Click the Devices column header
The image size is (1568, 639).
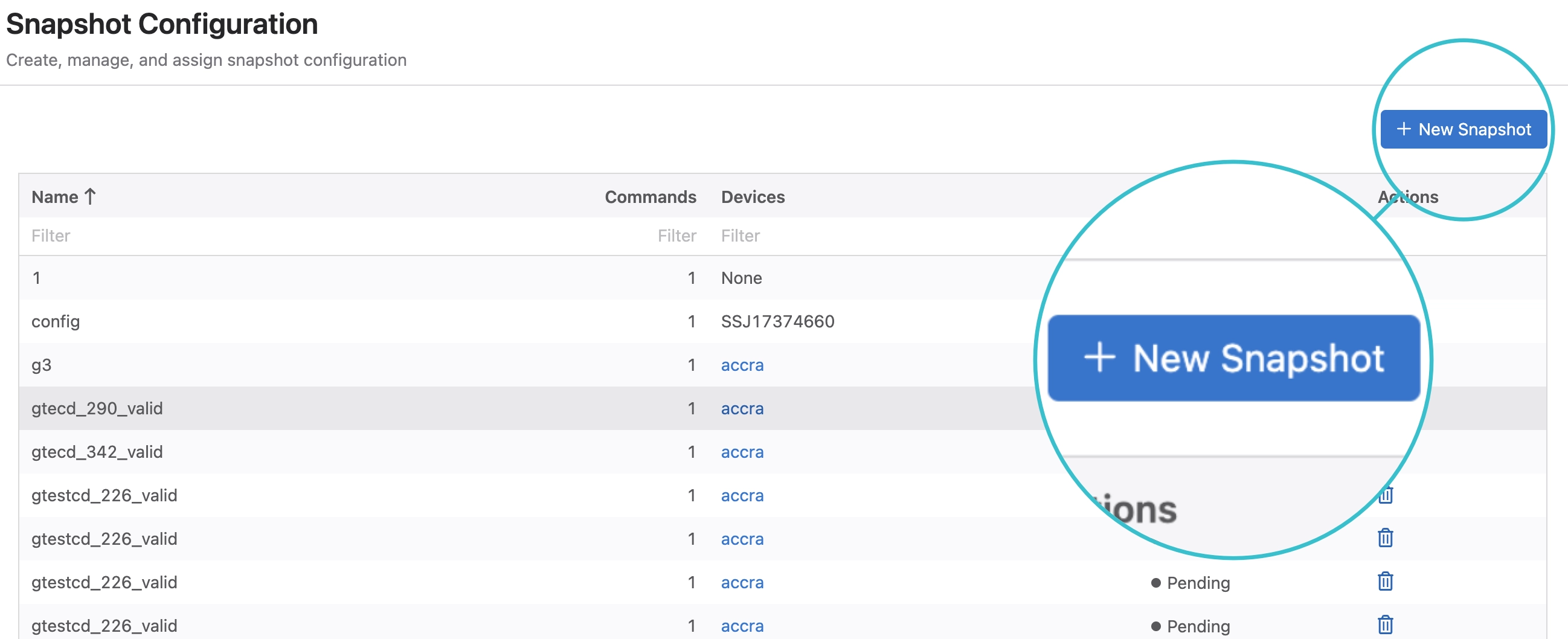[753, 196]
